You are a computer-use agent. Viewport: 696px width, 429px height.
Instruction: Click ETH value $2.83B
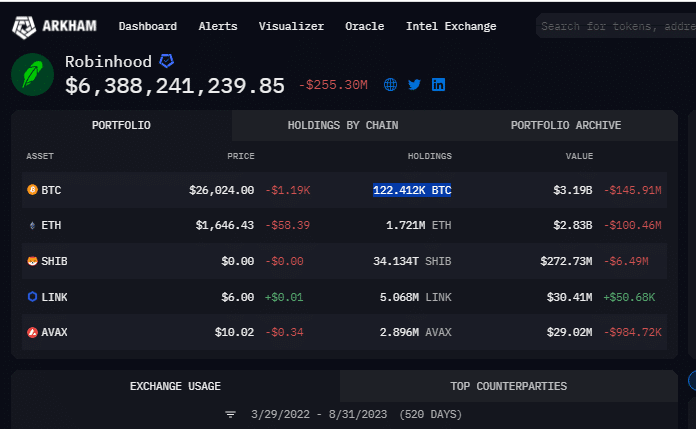pyautogui.click(x=573, y=226)
